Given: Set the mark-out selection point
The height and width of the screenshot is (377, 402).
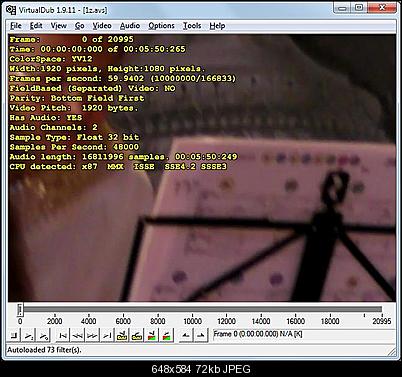Looking at the screenshot, I should tap(201, 335).
